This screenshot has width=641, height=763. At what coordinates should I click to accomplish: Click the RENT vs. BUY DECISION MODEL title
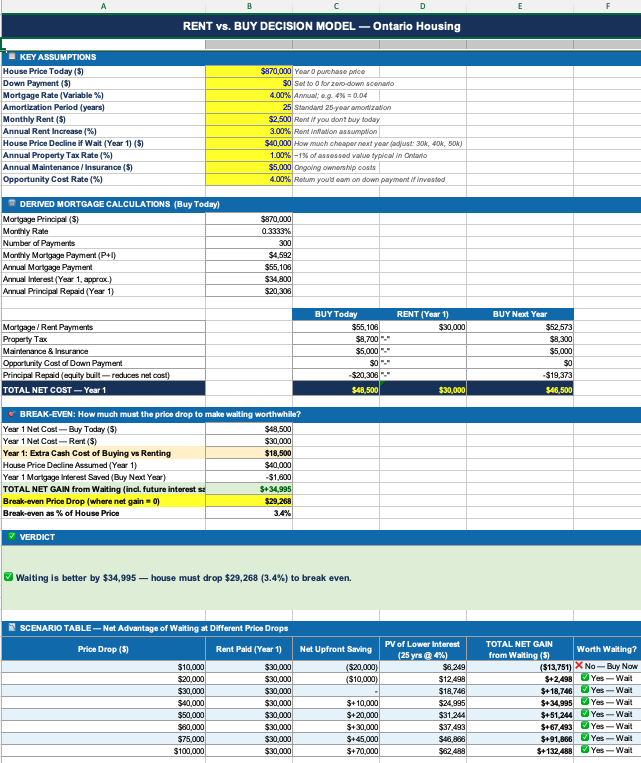321,26
